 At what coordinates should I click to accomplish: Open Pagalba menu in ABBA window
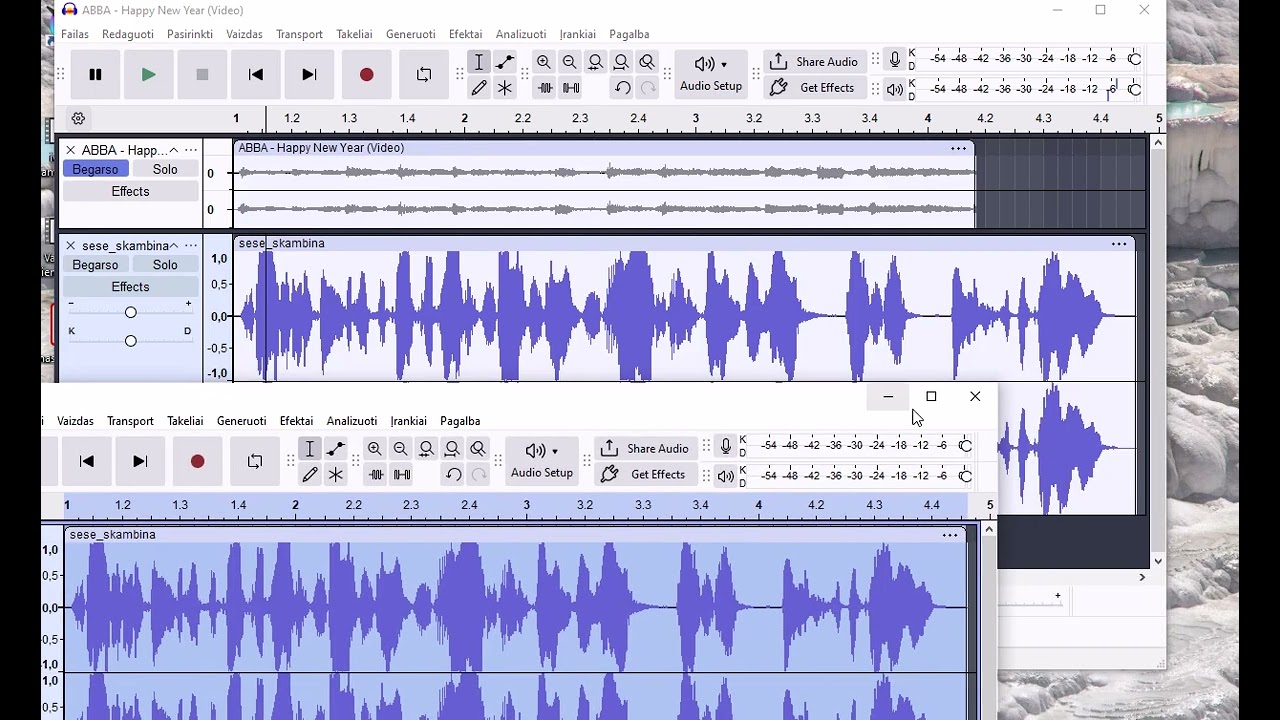(629, 34)
